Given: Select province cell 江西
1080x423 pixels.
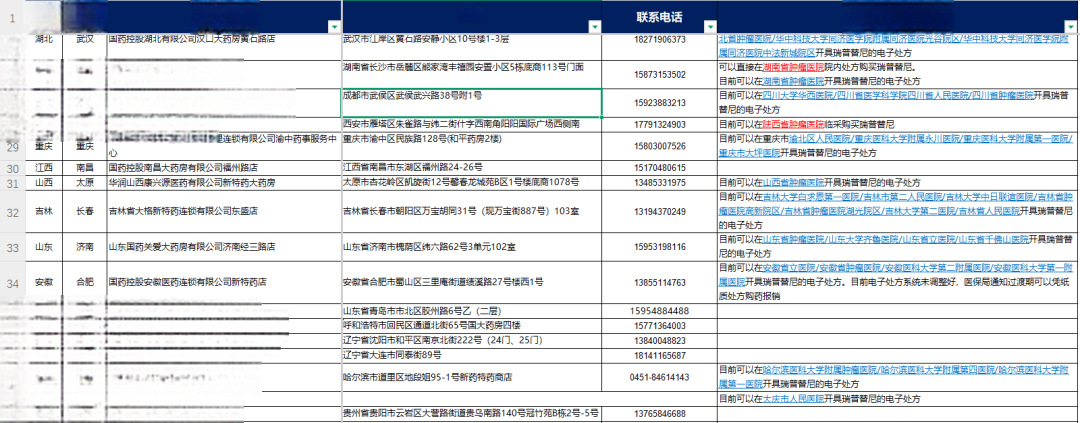Looking at the screenshot, I should tap(43, 168).
